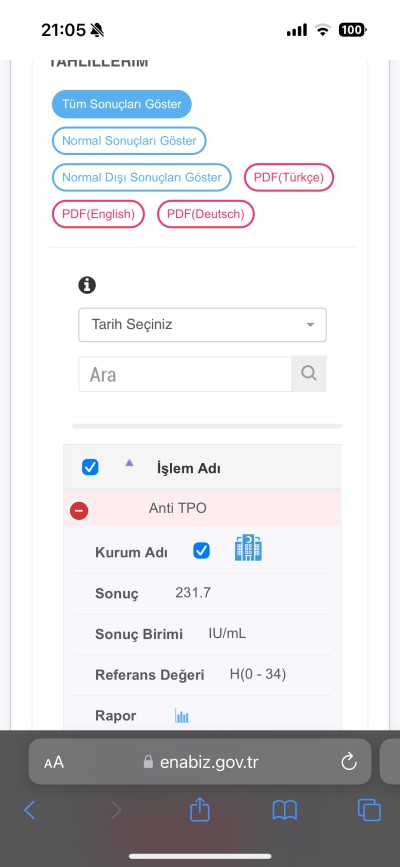Open Safari tabs overview icon
This screenshot has width=400, height=867.
pyautogui.click(x=369, y=811)
